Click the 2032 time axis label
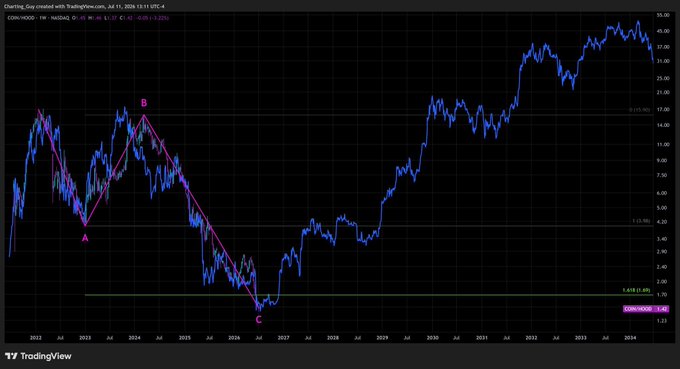Viewport: 680px width, 369px height. coord(531,338)
